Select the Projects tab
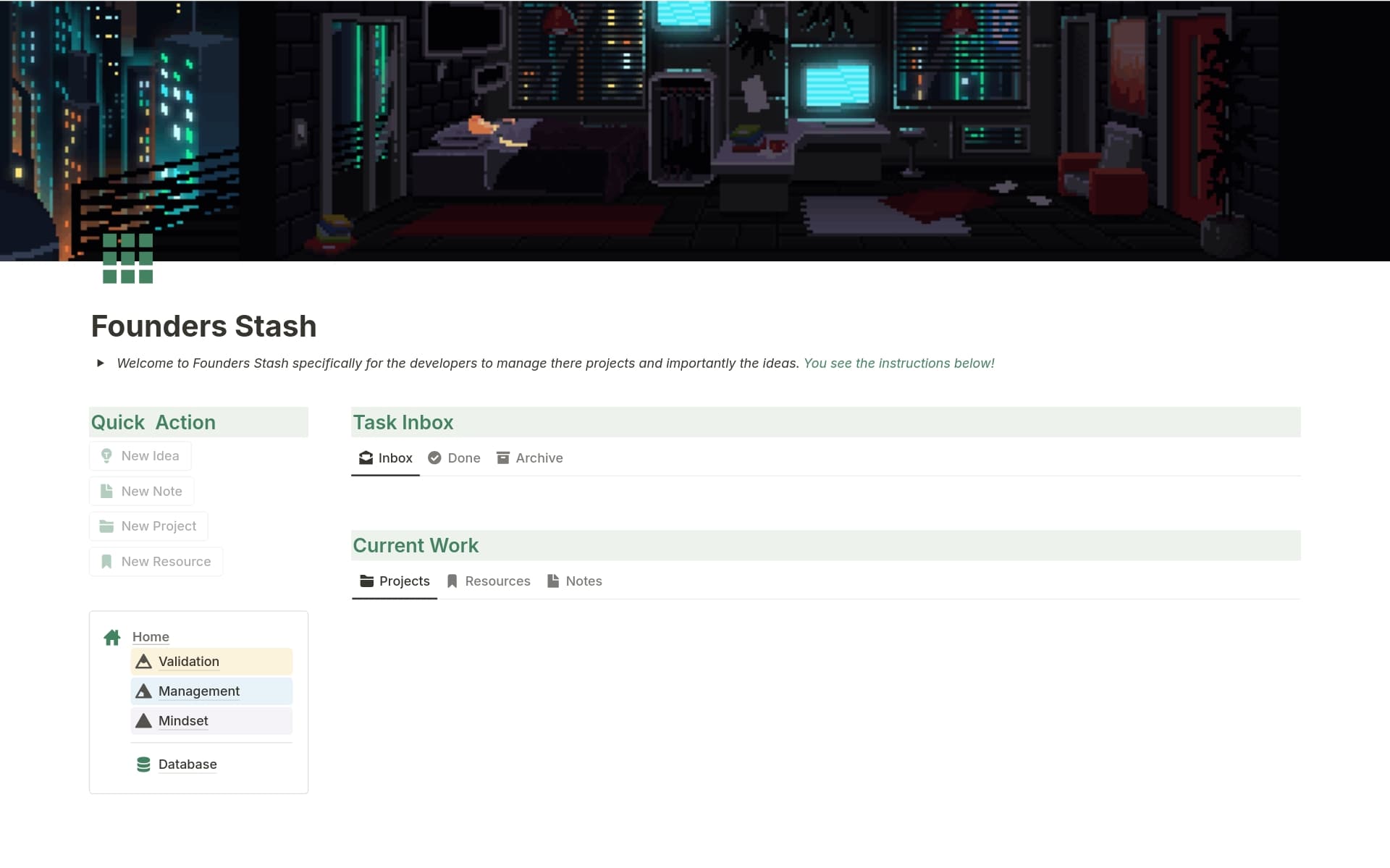 pos(395,581)
